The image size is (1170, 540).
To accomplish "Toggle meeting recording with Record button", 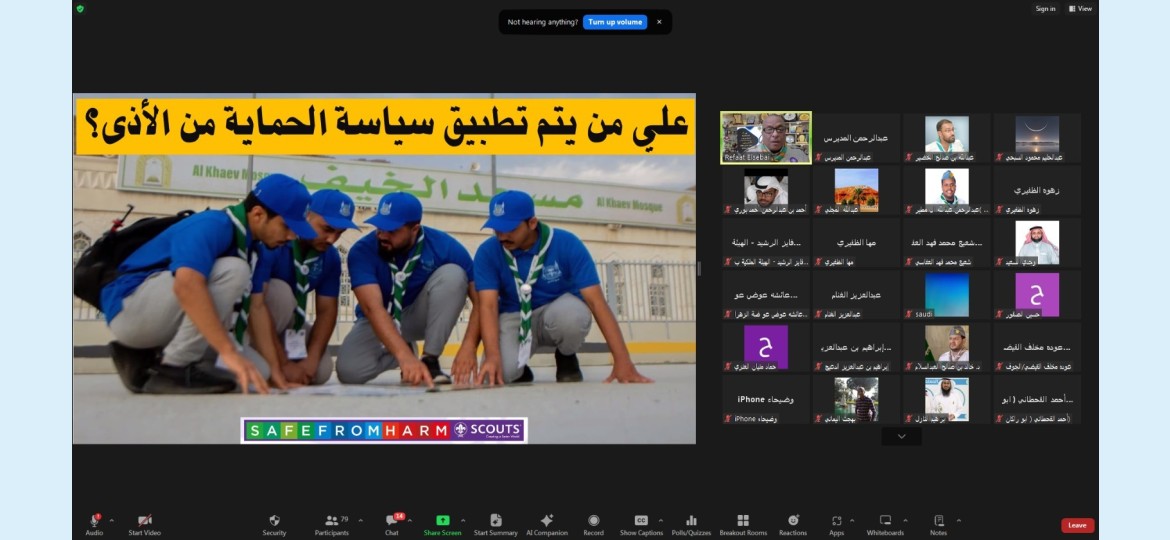I will pyautogui.click(x=593, y=524).
